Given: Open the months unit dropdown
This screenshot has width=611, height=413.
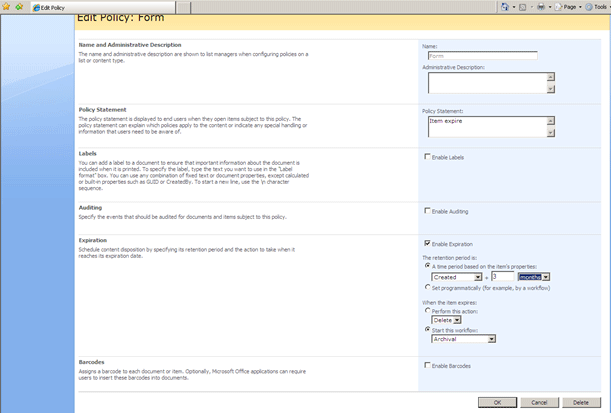Looking at the screenshot, I should (534, 277).
